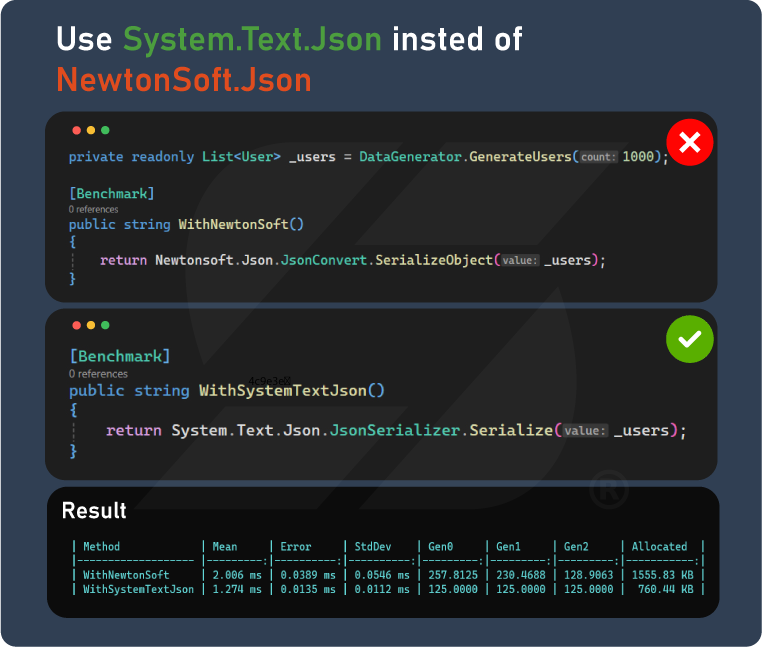This screenshot has height=647, width=762.
Task: Click the Result heading
Action: tap(94, 511)
